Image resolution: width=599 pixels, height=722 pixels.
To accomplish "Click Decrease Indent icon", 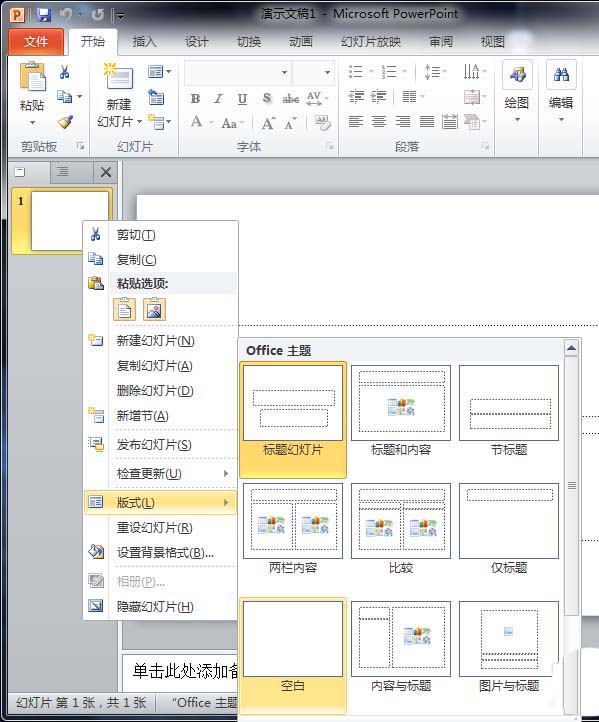I will (355, 97).
